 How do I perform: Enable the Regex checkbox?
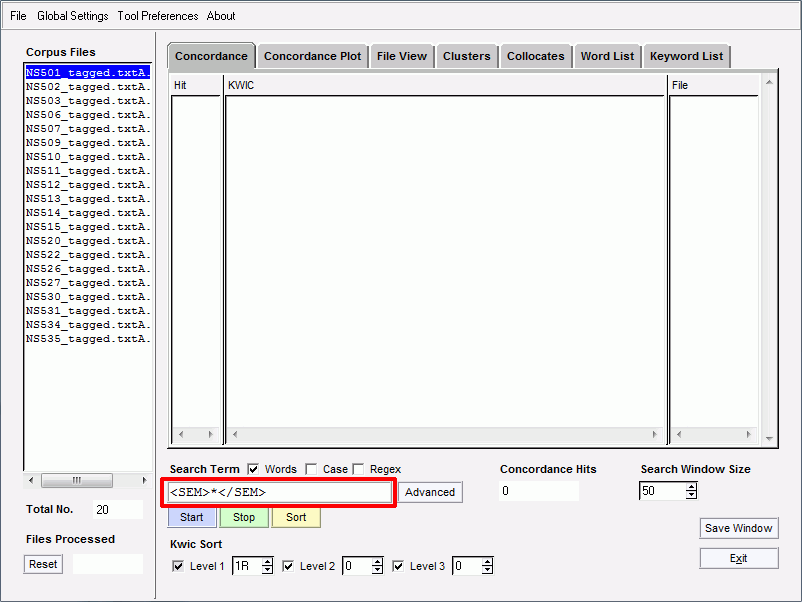358,469
